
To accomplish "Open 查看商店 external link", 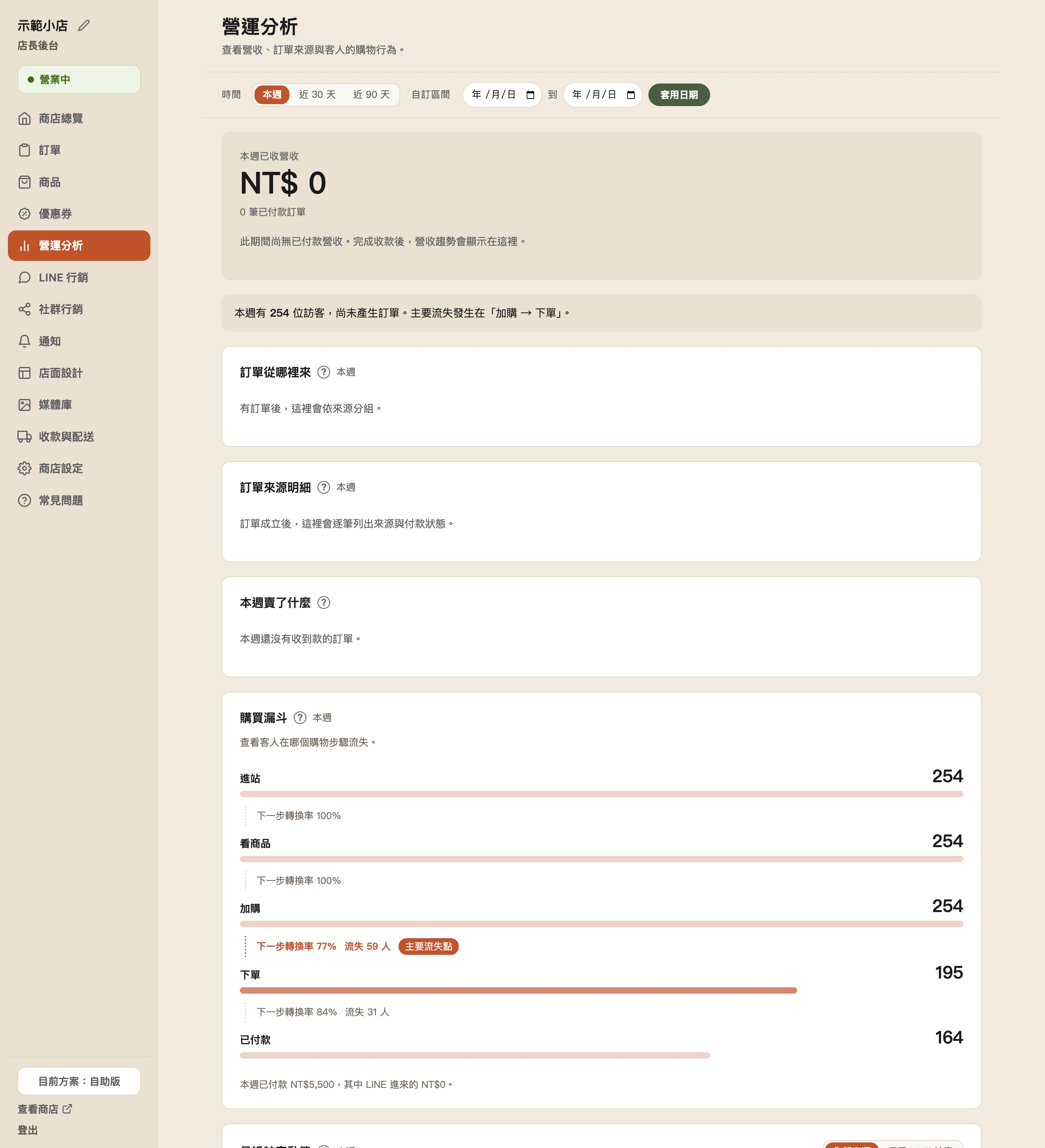I will 45,1109.
